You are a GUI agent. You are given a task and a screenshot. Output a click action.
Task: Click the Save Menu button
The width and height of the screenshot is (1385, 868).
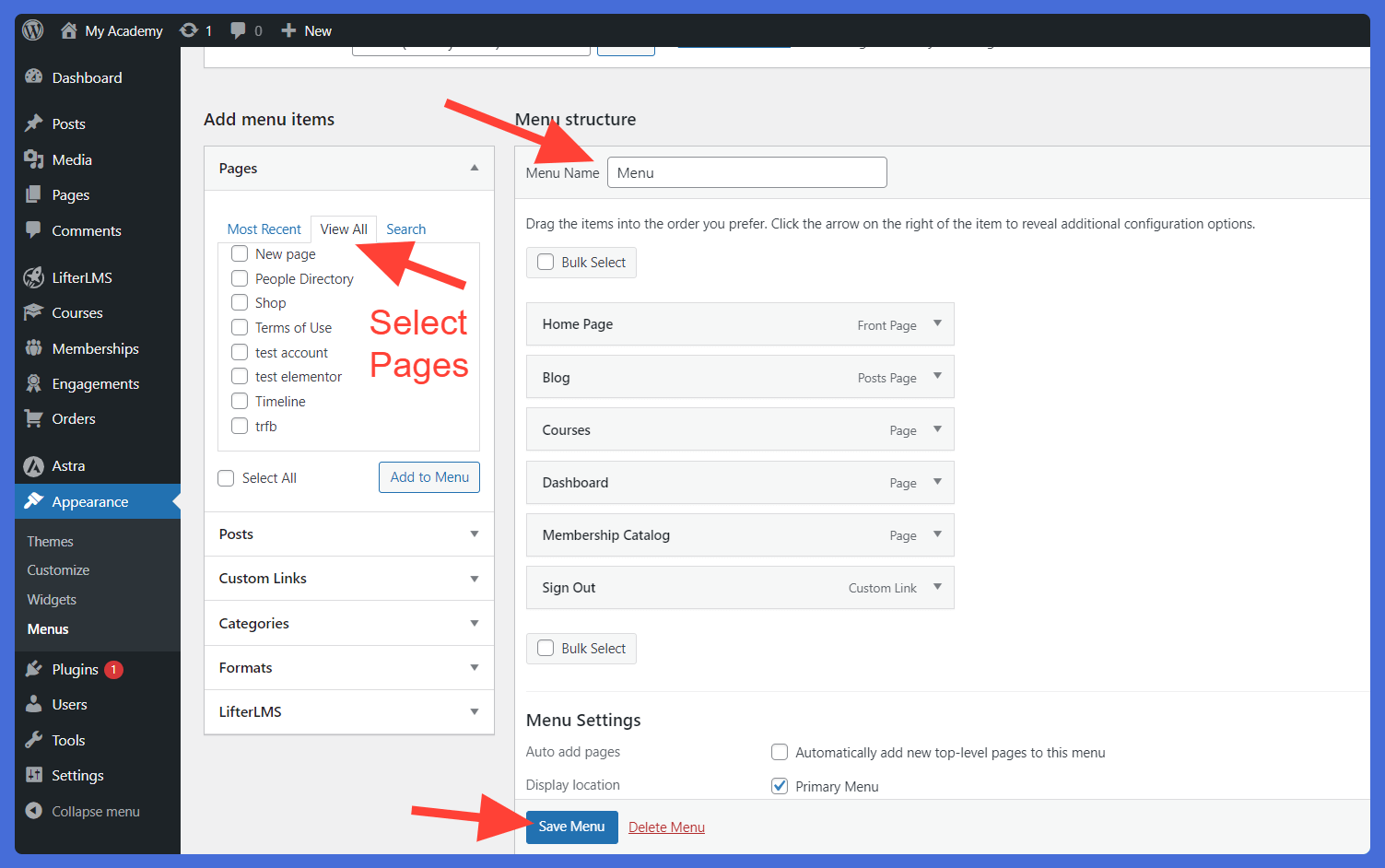tap(571, 827)
